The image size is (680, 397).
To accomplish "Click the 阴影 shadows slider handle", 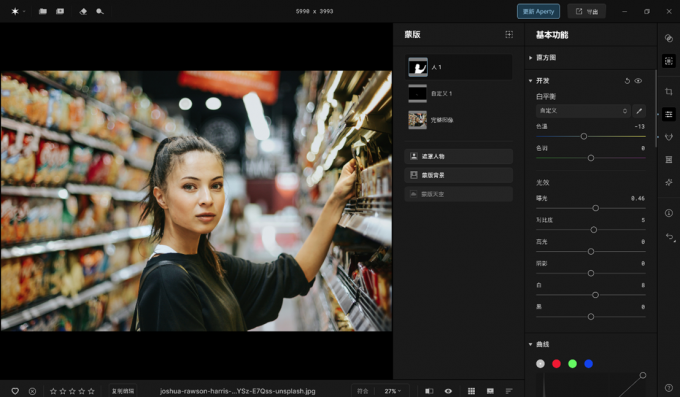I will [591, 273].
